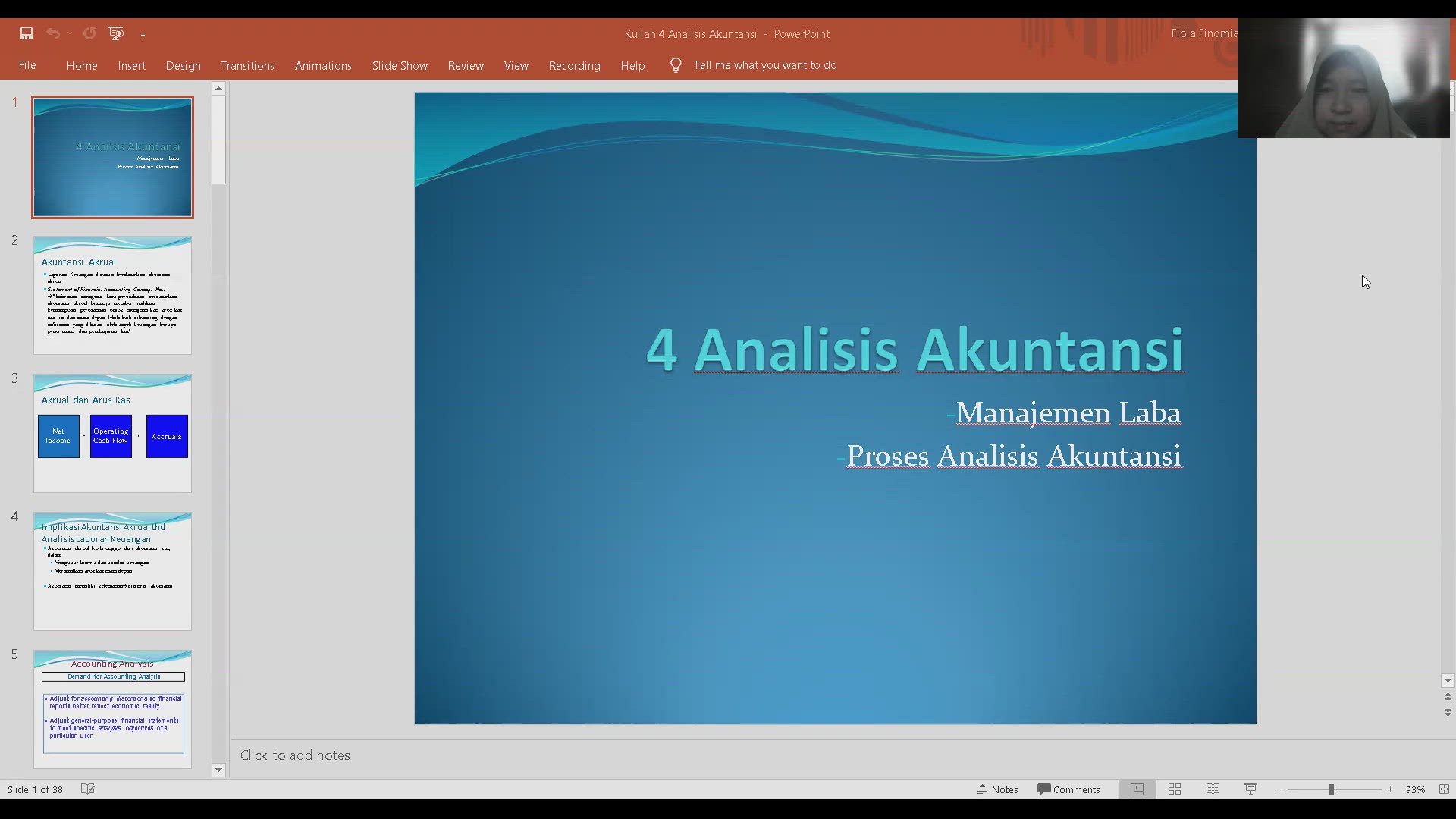1456x819 pixels.
Task: Click the Repeat/Redo icon
Action: pos(89,33)
